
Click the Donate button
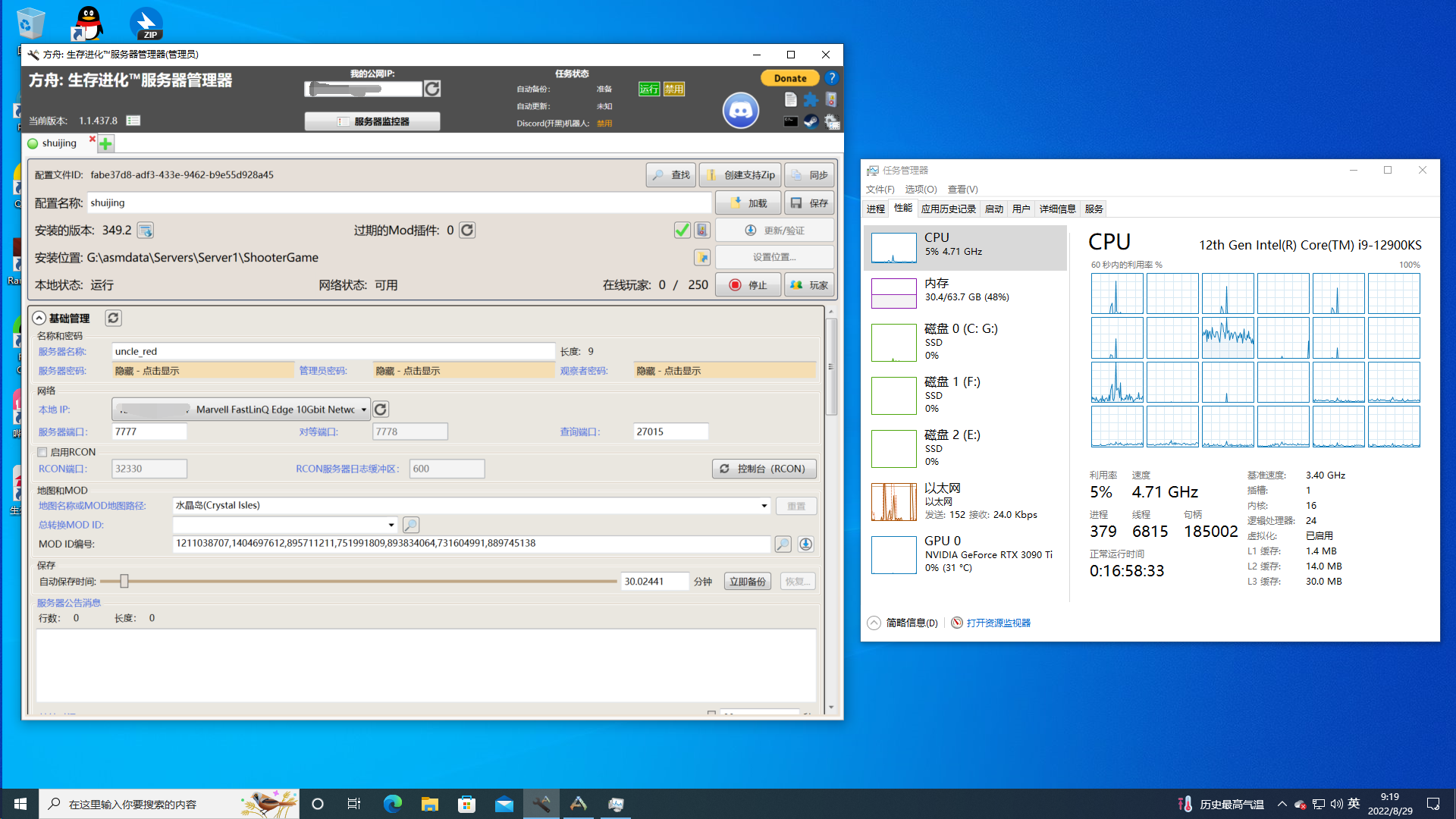(x=790, y=78)
